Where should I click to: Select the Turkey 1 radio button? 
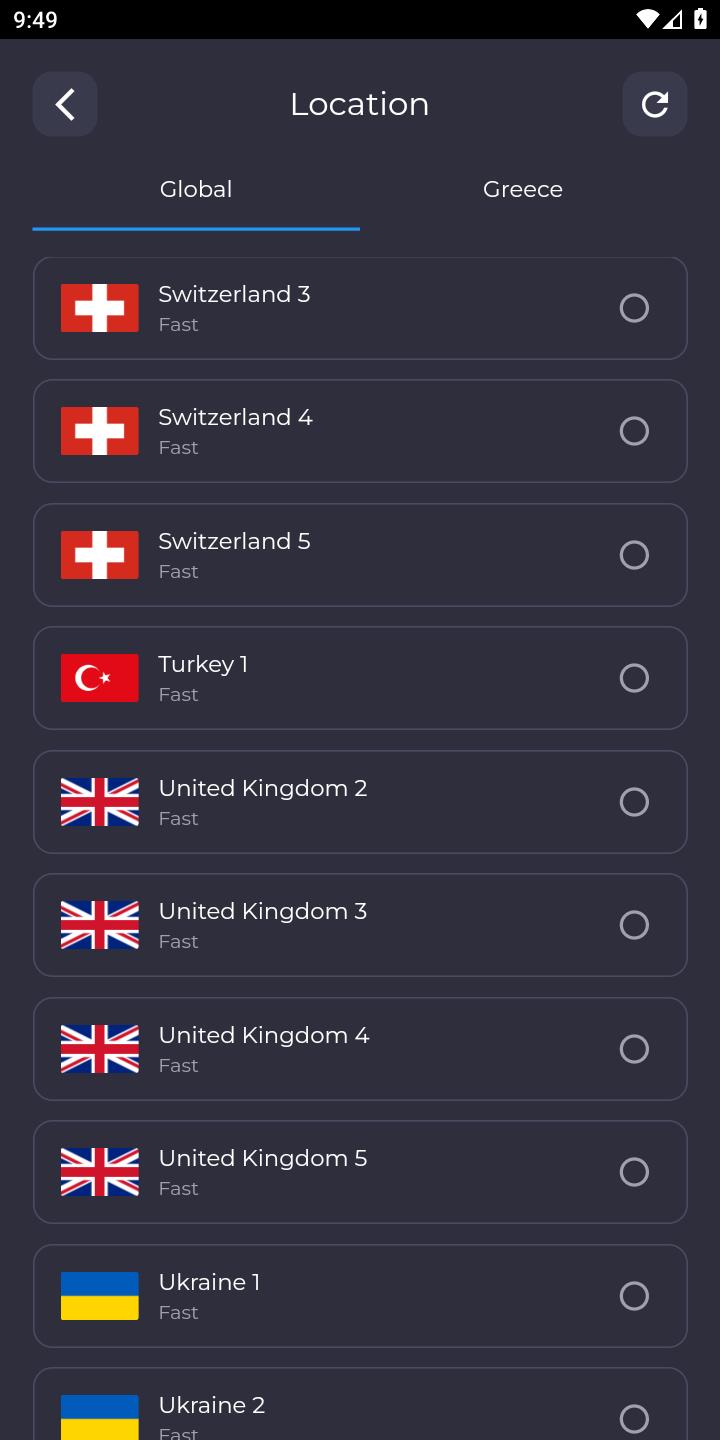point(634,678)
